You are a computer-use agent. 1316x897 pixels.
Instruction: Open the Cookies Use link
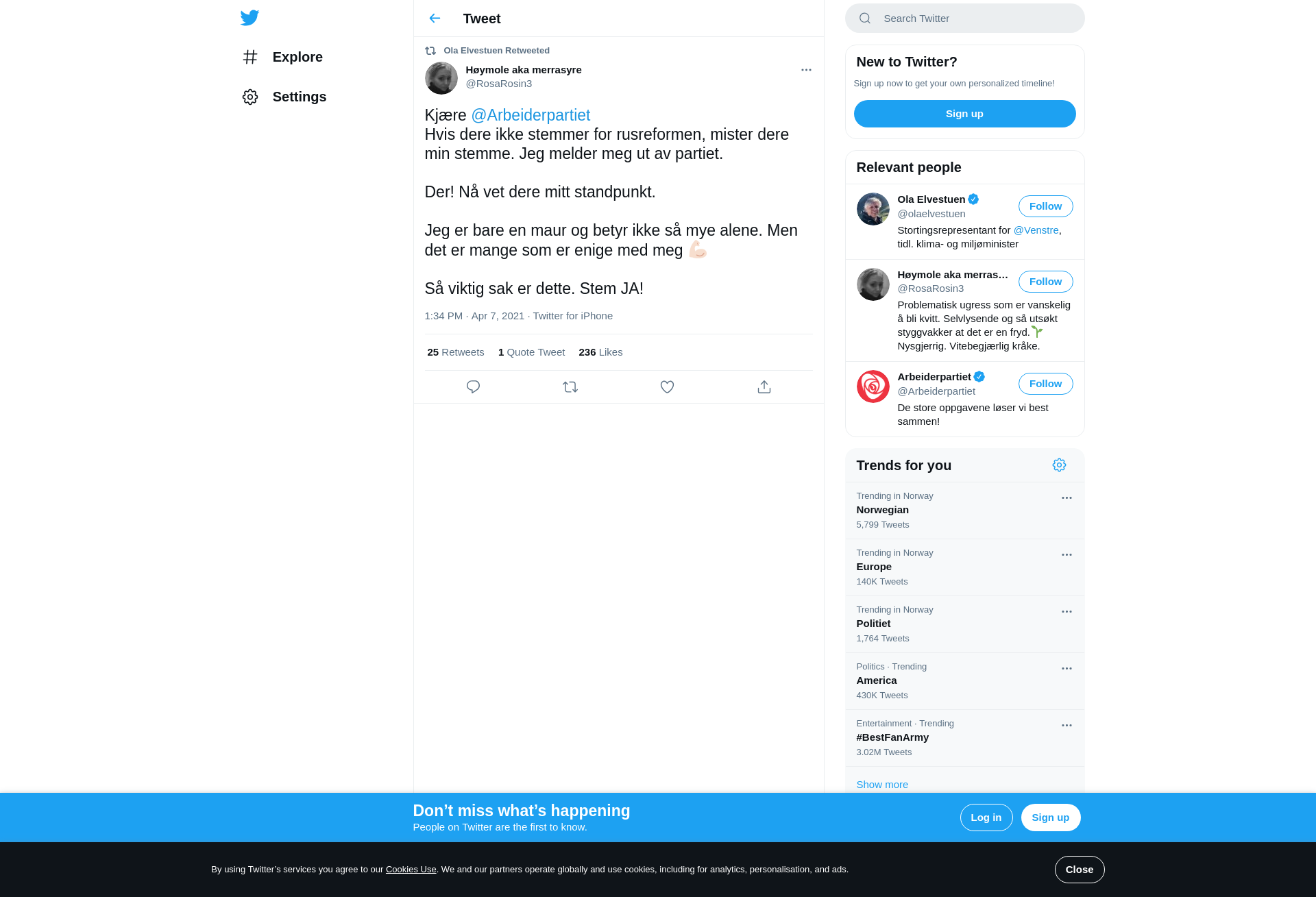(411, 870)
